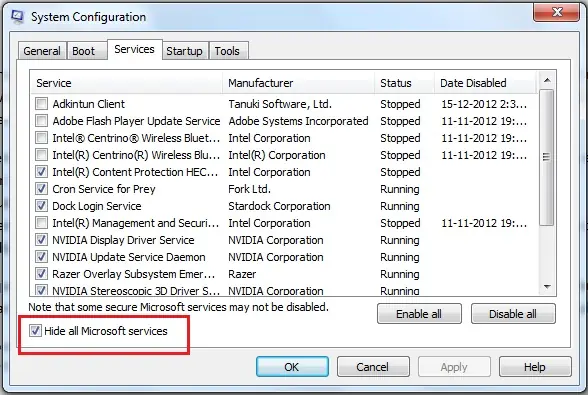This screenshot has width=588, height=395.
Task: Check Adobe Flash Player Update Service
Action: click(x=41, y=121)
